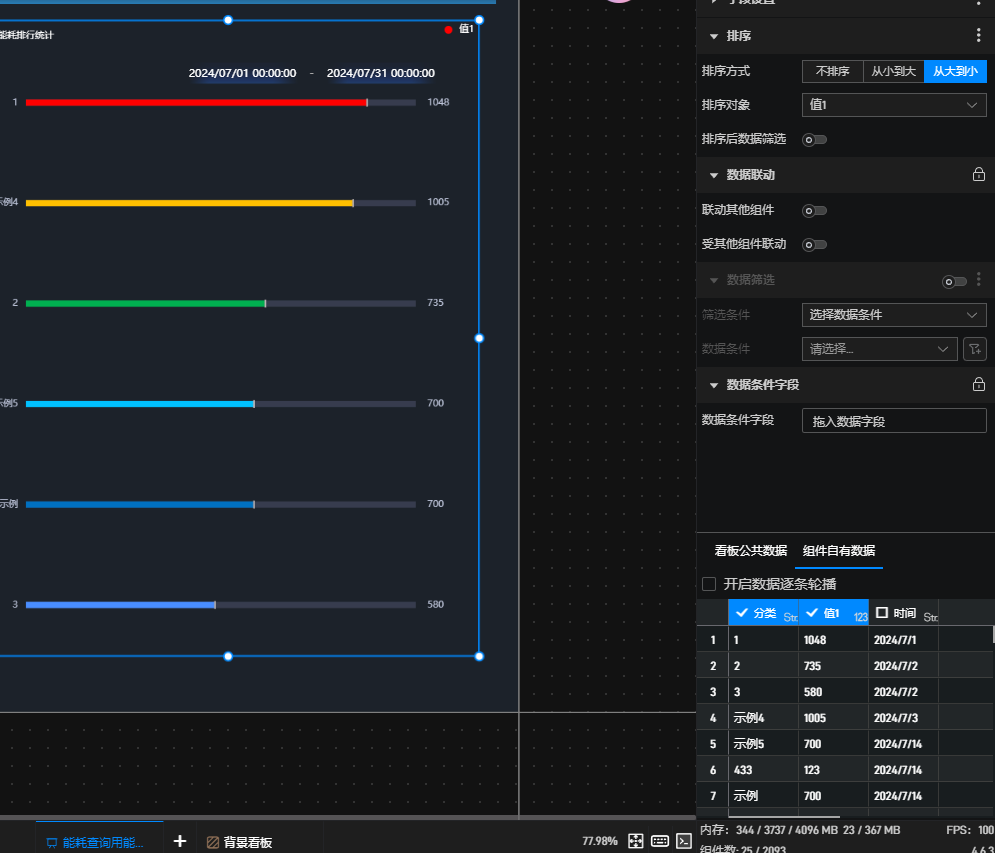Open the 排序 section more-options menu
This screenshot has width=995, height=853.
pos(978,36)
